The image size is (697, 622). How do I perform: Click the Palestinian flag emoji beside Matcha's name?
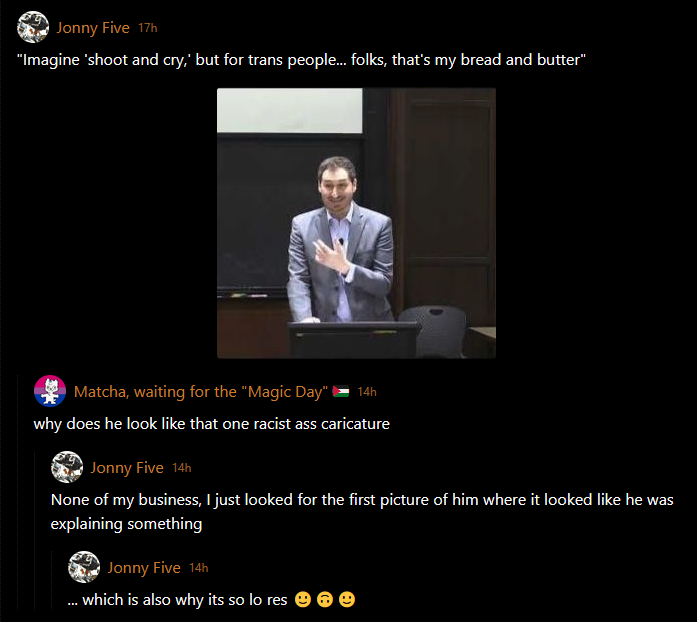(341, 391)
